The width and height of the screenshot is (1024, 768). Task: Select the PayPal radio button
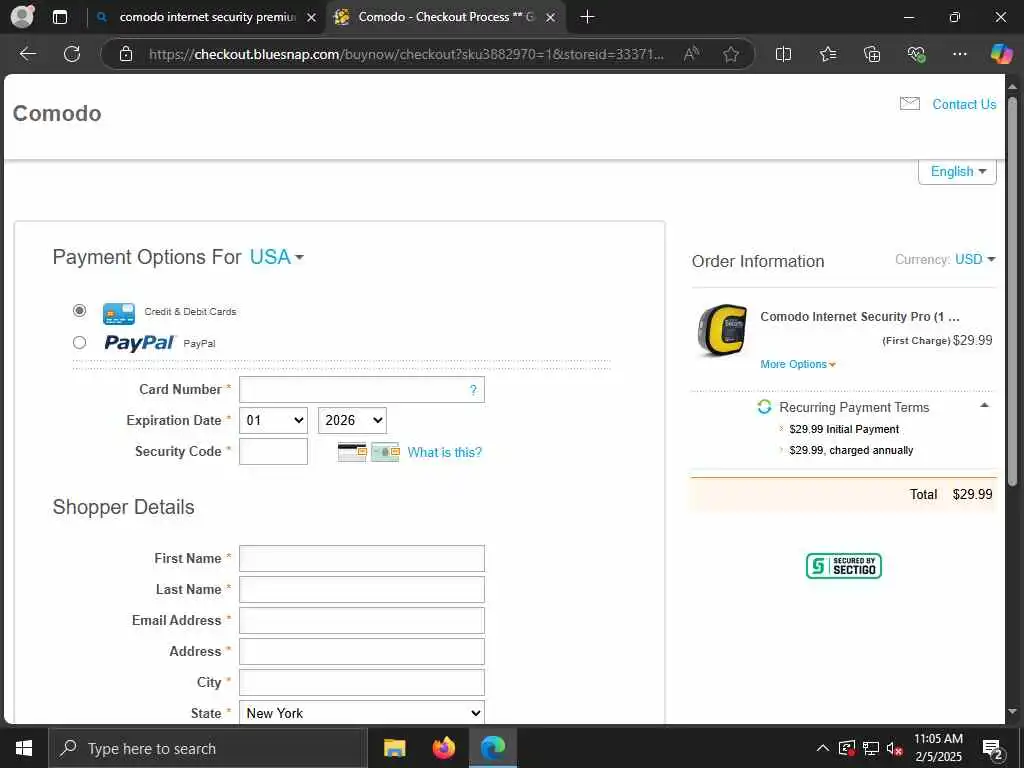coord(80,342)
